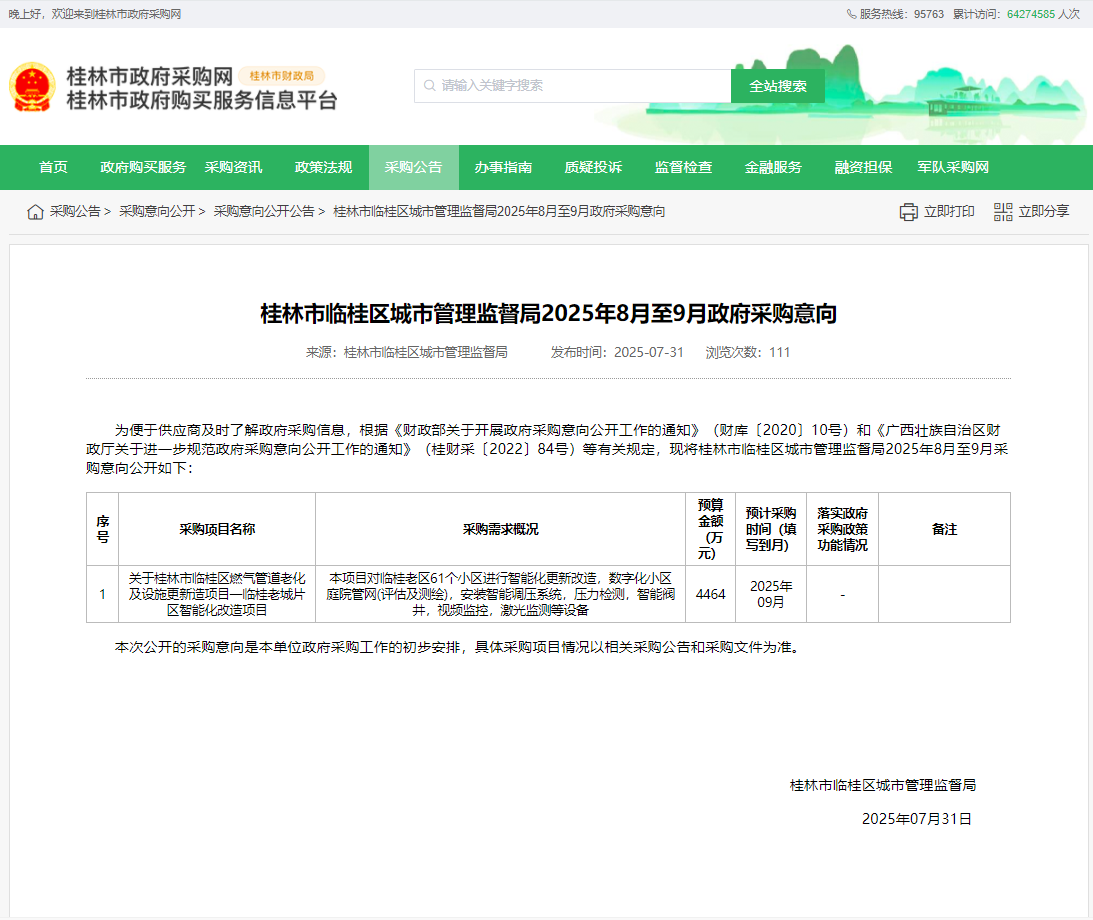The width and height of the screenshot is (1093, 920).
Task: Open the 办事指南 navigation item
Action: pyautogui.click(x=503, y=167)
